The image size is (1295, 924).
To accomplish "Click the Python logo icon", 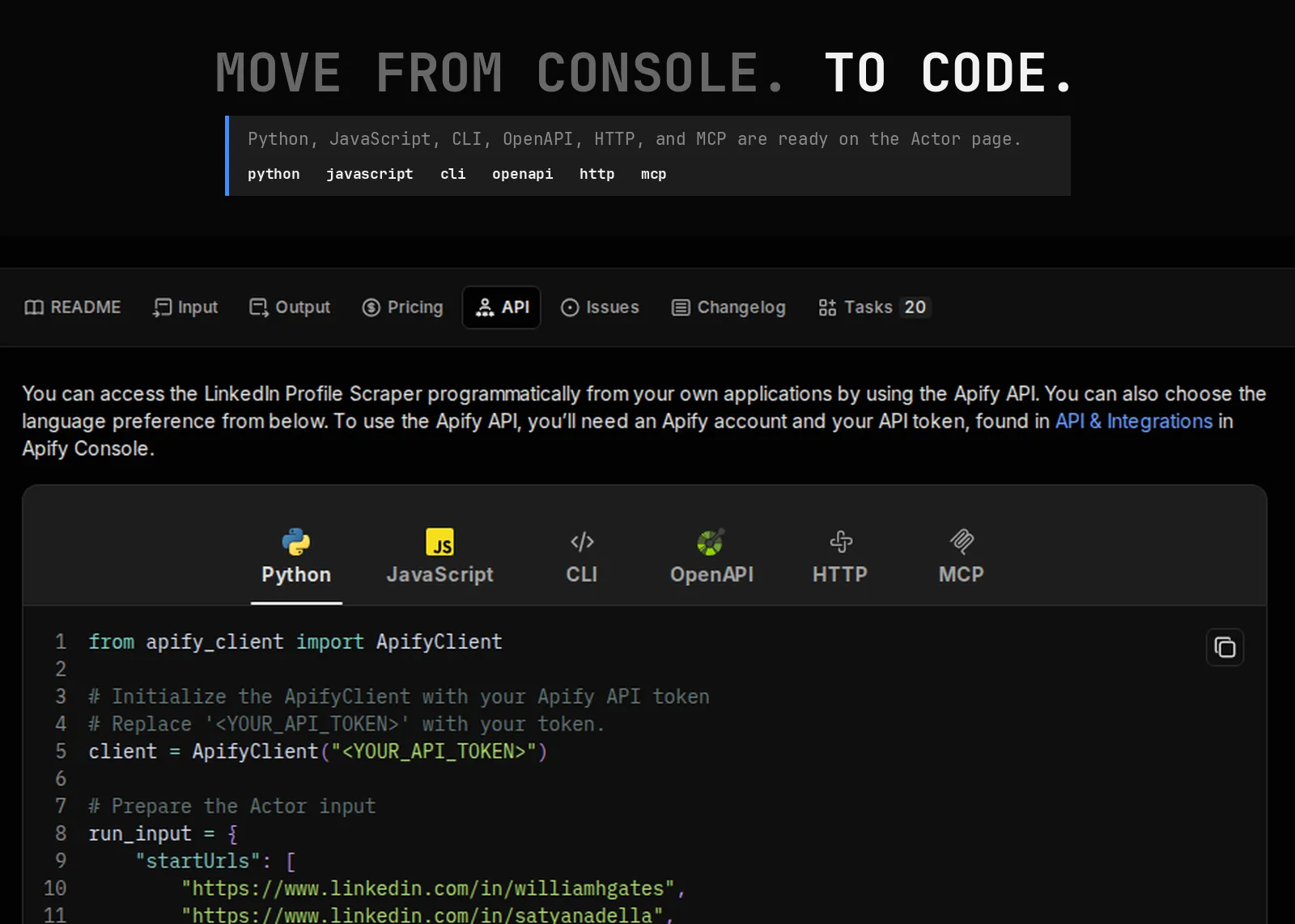I will point(296,541).
